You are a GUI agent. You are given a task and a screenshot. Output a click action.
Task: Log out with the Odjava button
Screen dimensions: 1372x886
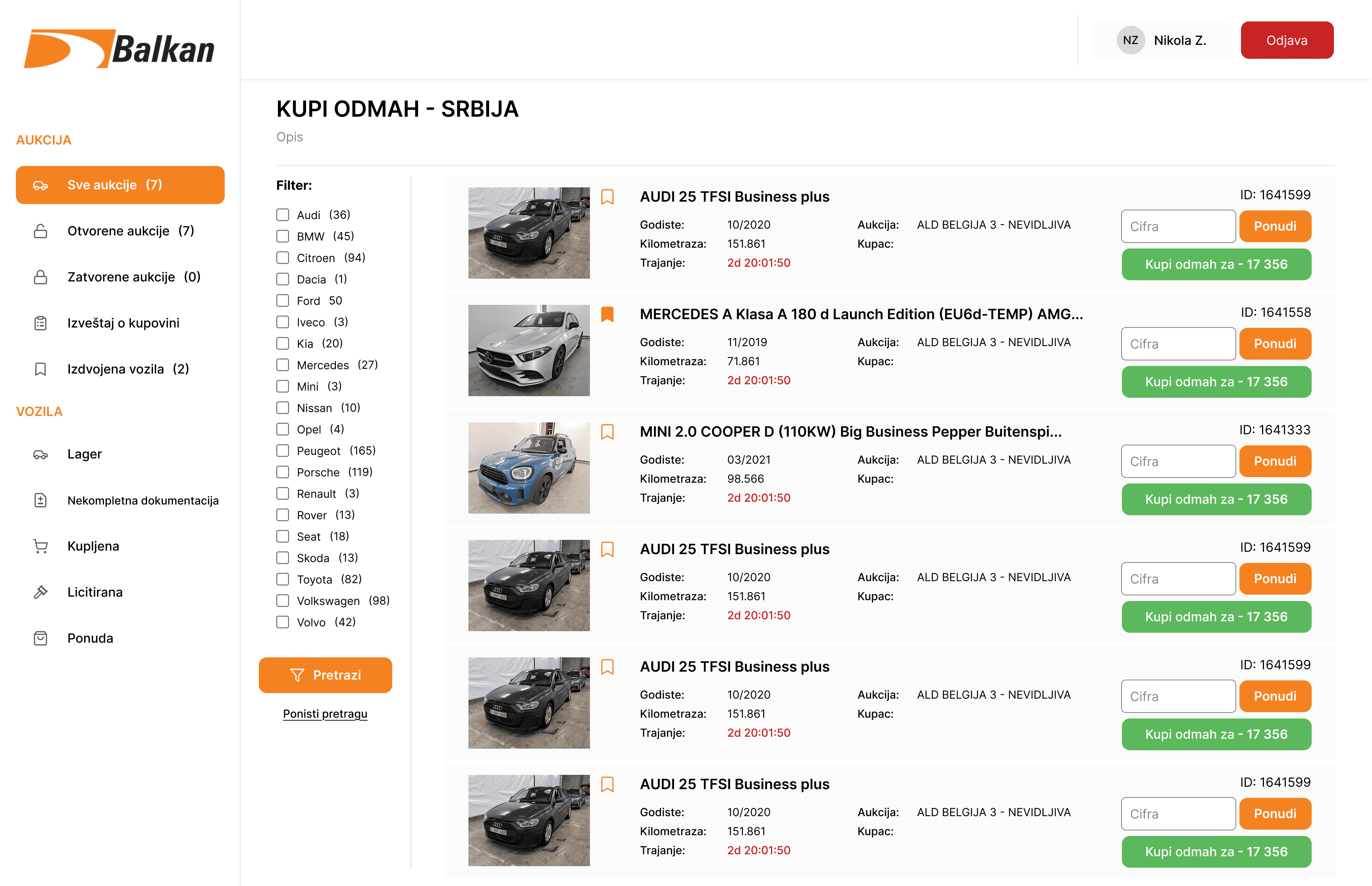click(1287, 40)
